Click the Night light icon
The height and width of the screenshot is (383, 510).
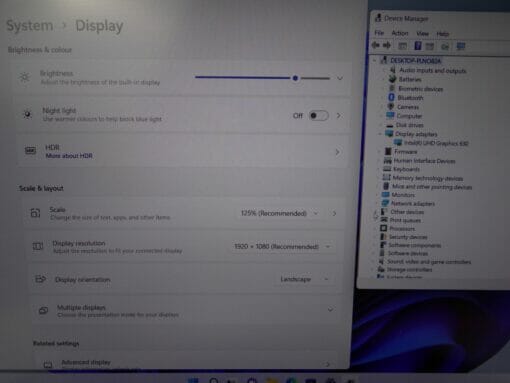(x=27, y=114)
